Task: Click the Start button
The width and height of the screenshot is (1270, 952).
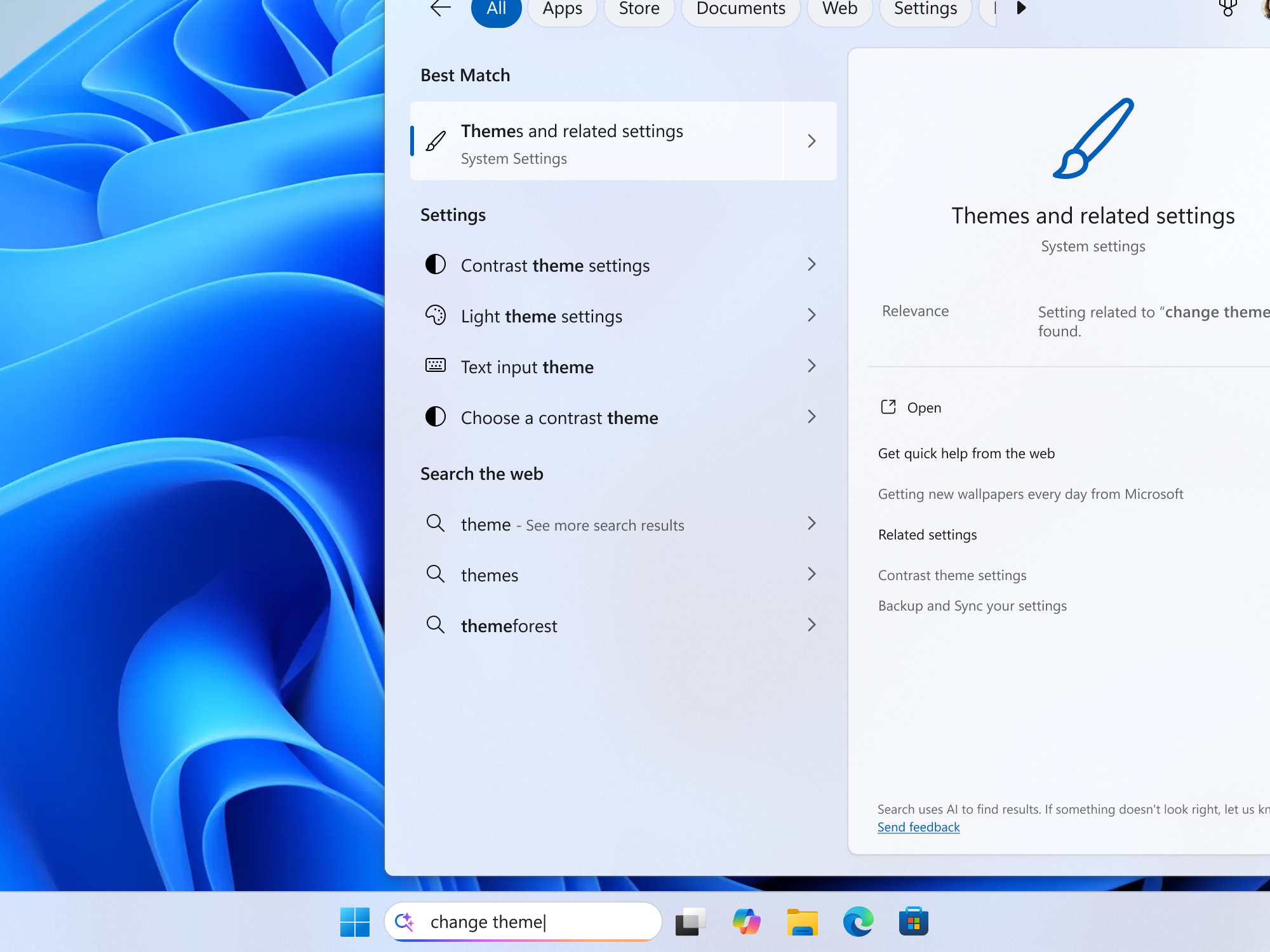Action: click(355, 922)
